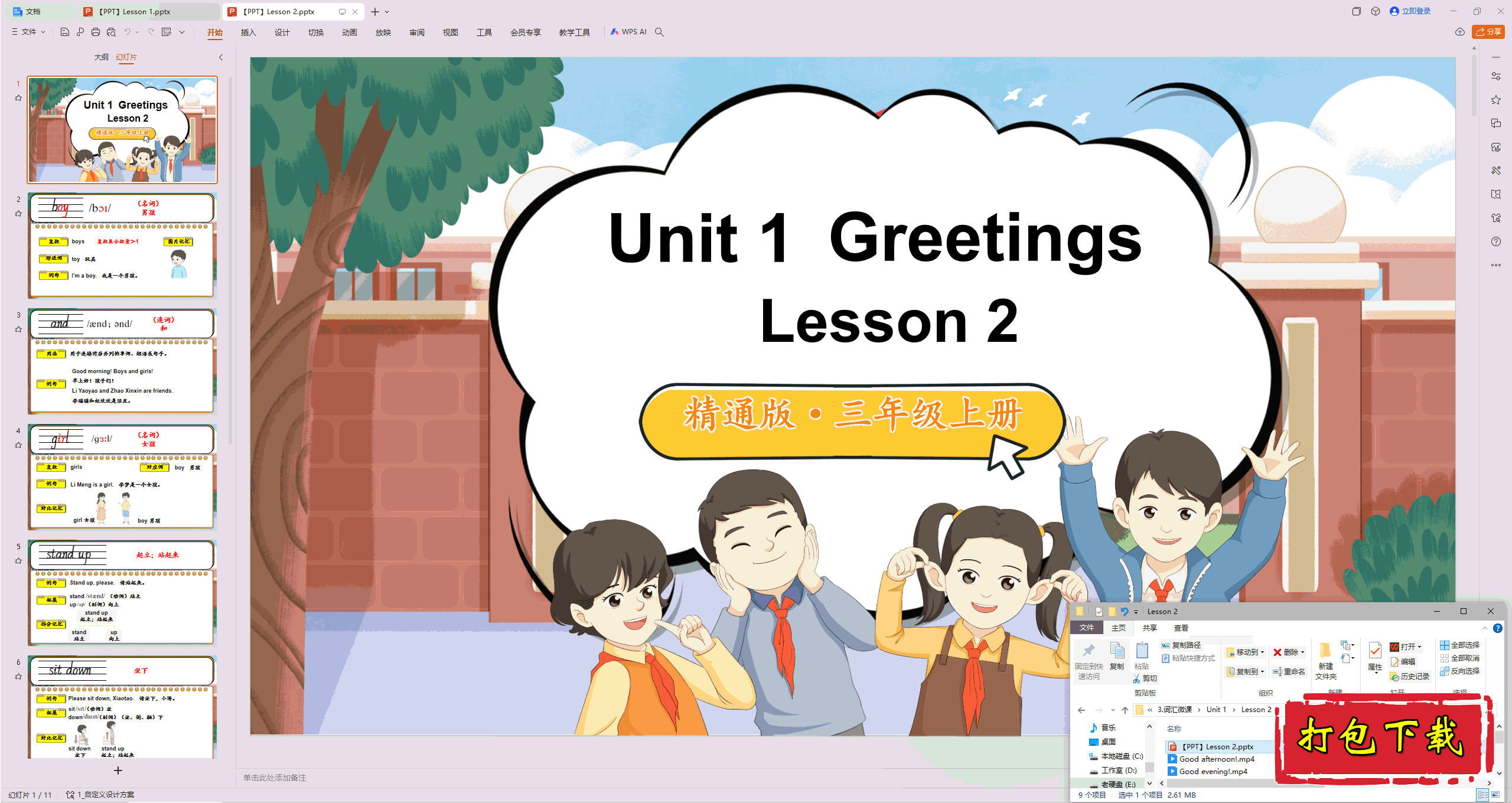Click the cube icon next to 立即登录
Viewport: 1512px width, 803px height.
tap(1376, 11)
